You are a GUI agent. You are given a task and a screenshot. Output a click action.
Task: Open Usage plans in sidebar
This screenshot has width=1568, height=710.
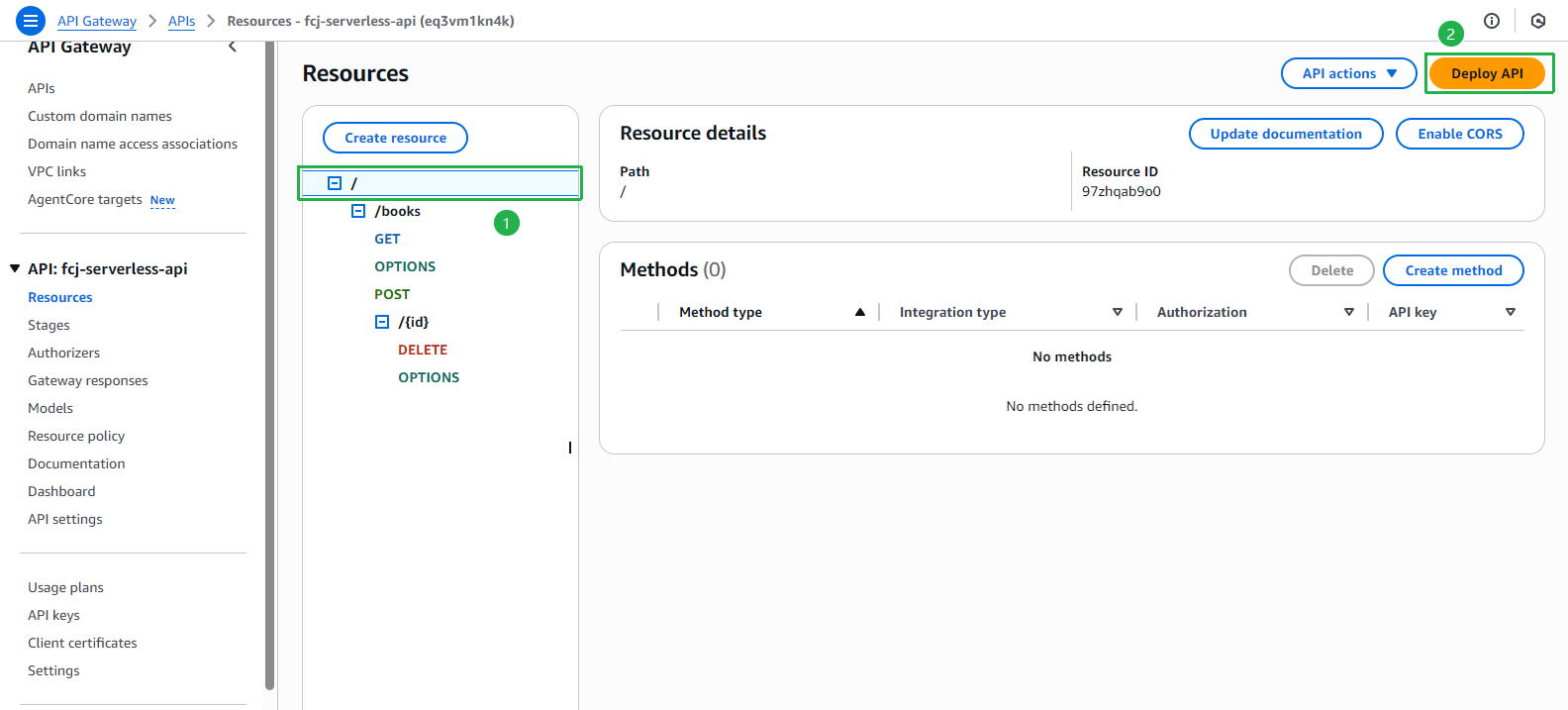(65, 587)
